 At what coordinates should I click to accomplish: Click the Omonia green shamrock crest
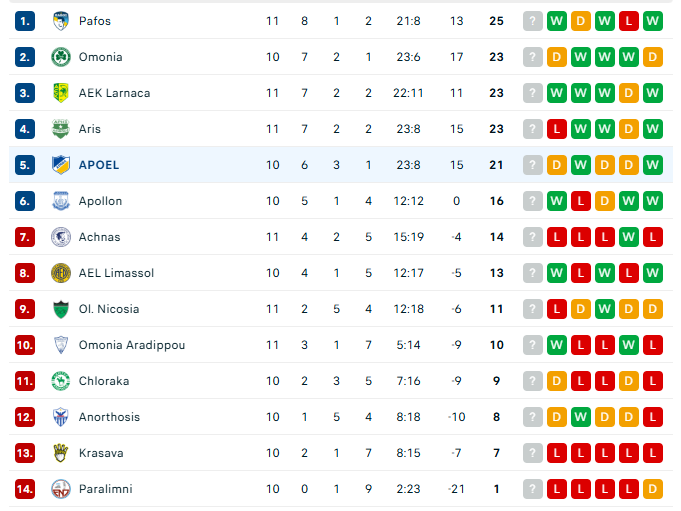(61, 57)
